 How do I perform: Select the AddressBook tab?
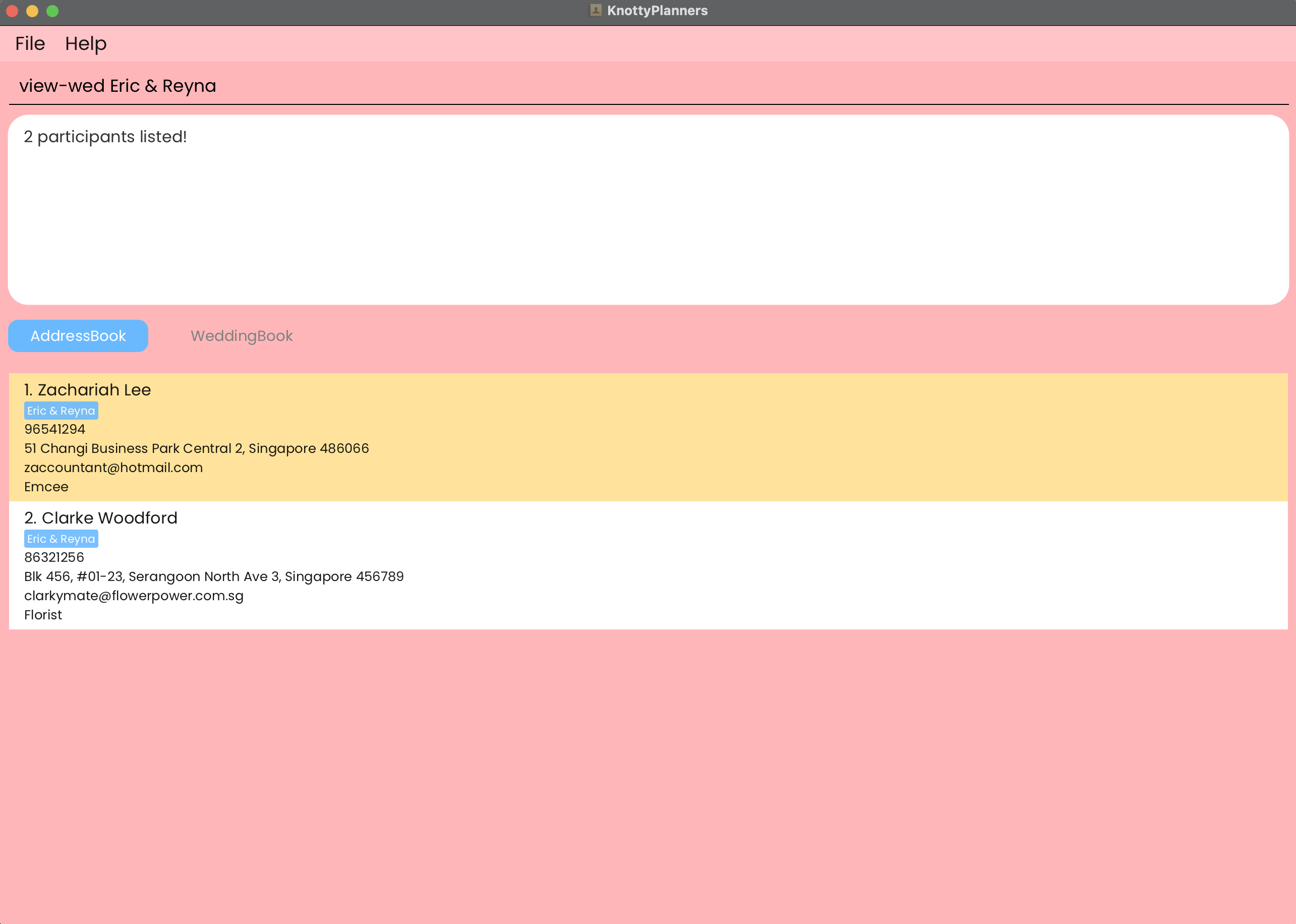(x=78, y=336)
